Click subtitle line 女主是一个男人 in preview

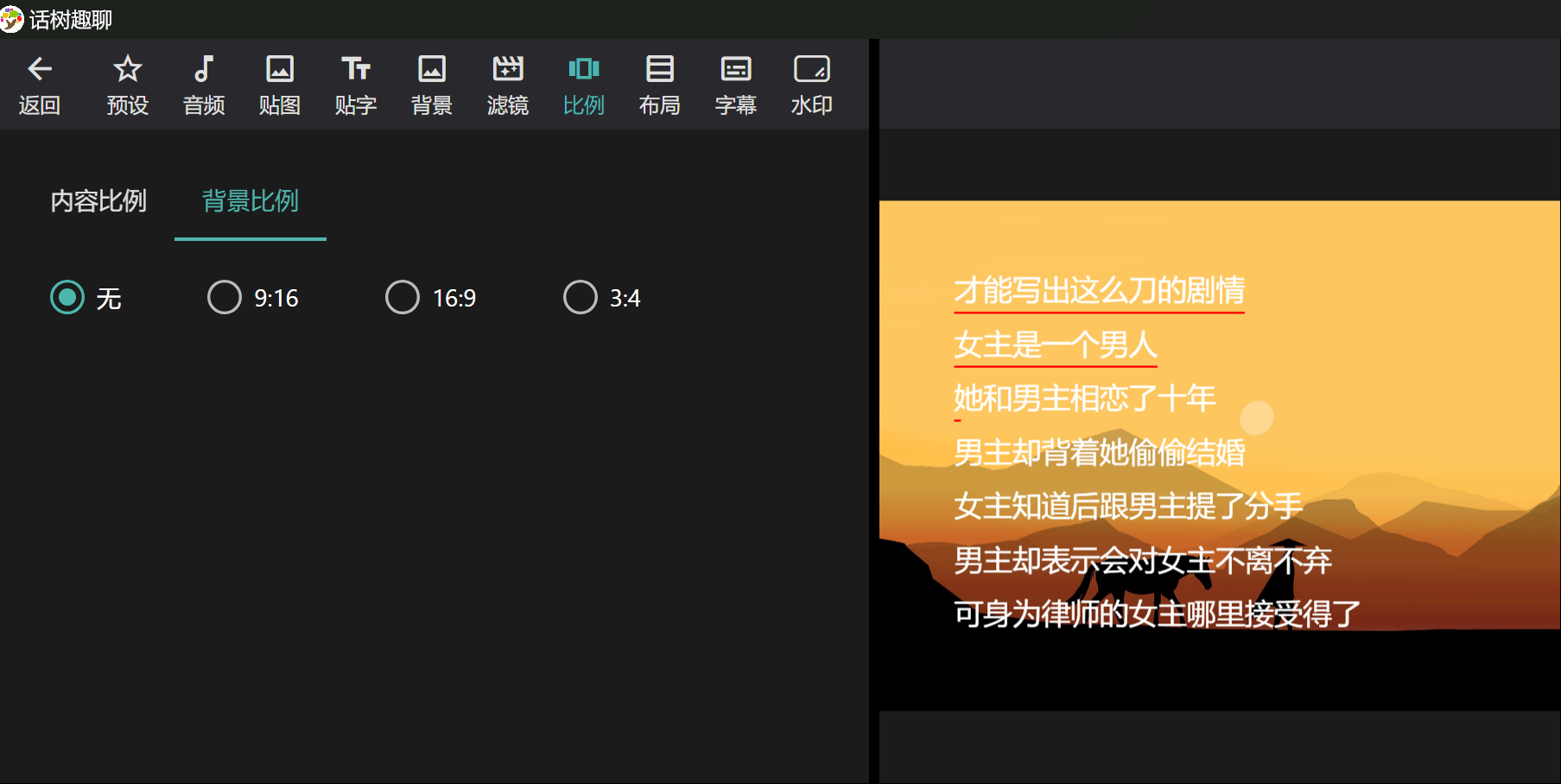(1055, 345)
